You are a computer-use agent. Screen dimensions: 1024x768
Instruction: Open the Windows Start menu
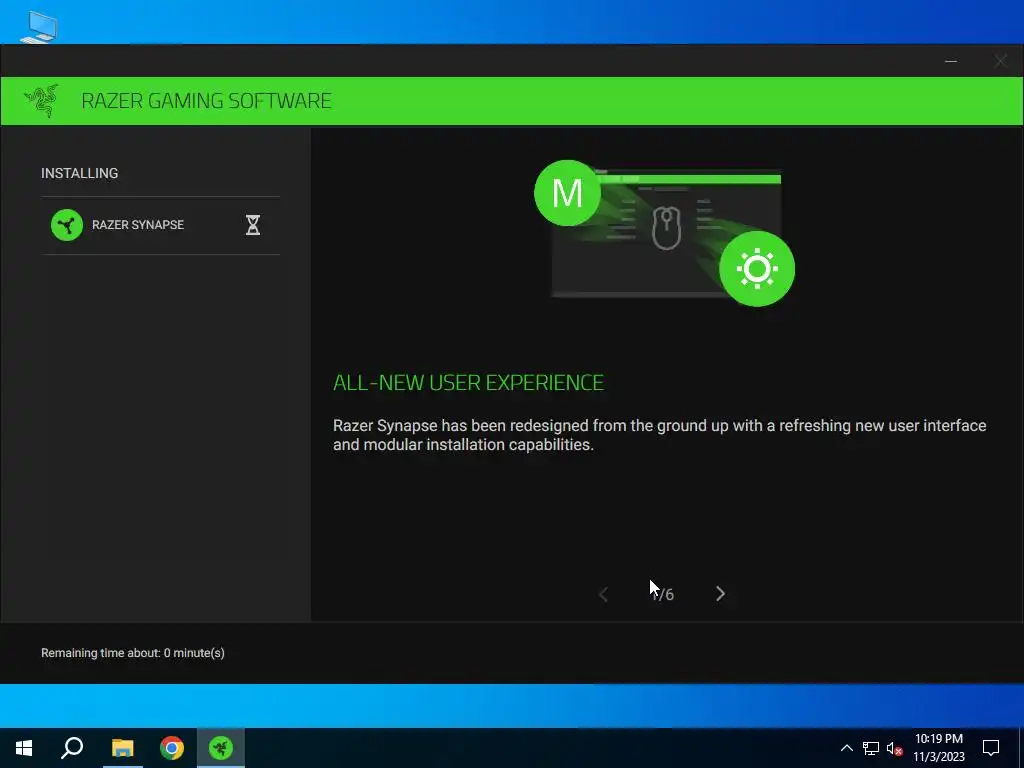[24, 748]
